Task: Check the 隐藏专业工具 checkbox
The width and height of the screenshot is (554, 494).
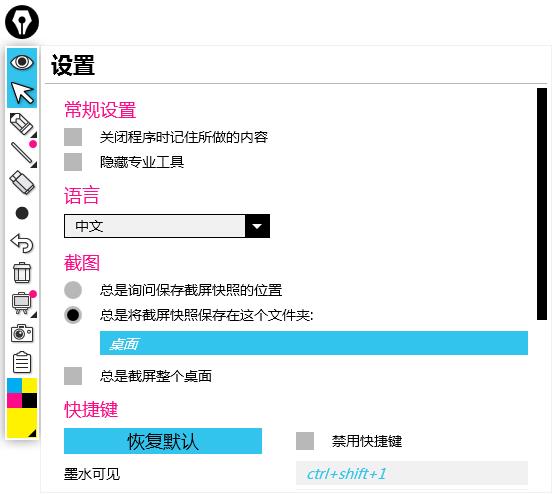Action: tap(73, 162)
